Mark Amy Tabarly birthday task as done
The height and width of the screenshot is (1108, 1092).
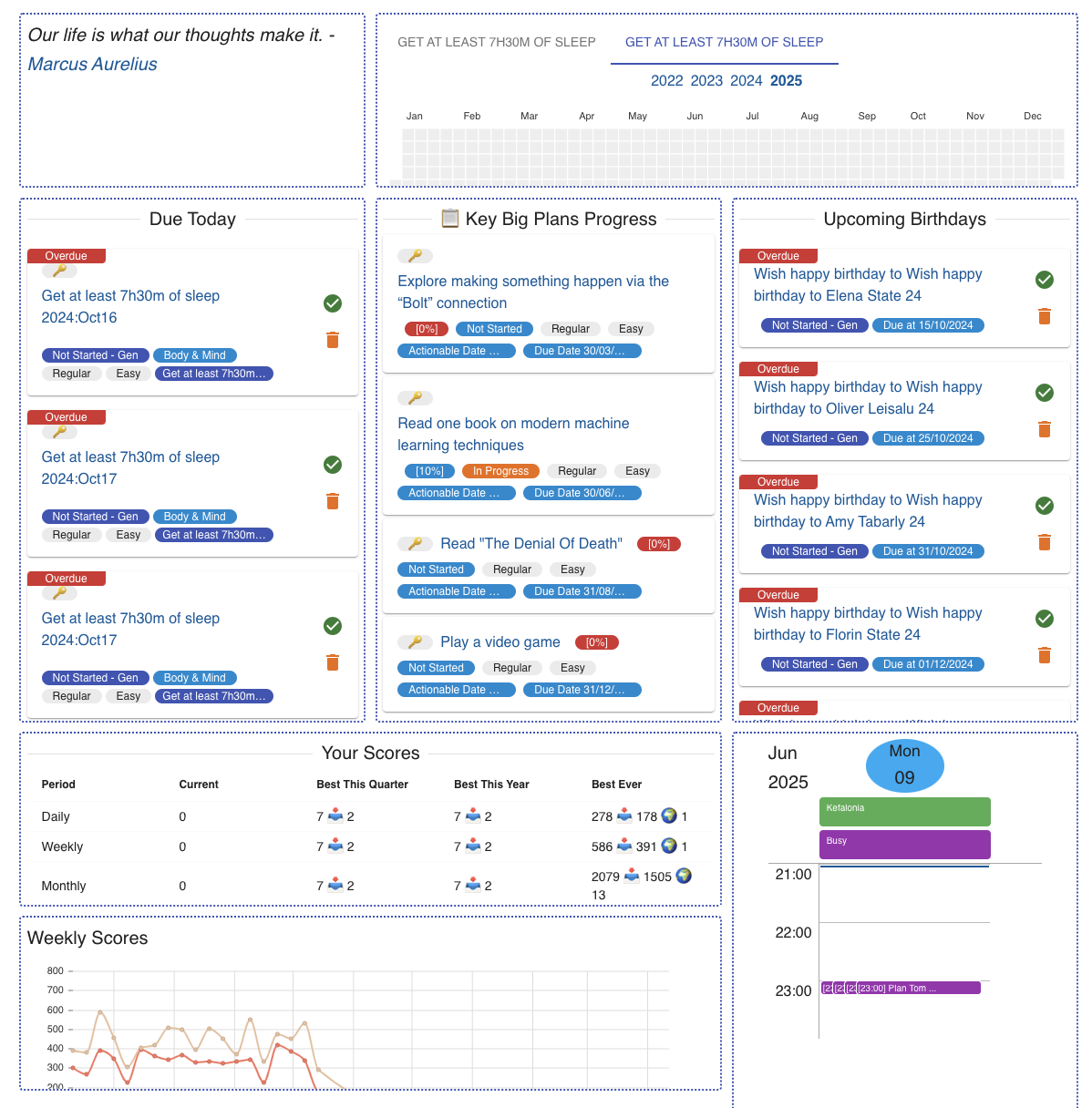(x=1045, y=506)
